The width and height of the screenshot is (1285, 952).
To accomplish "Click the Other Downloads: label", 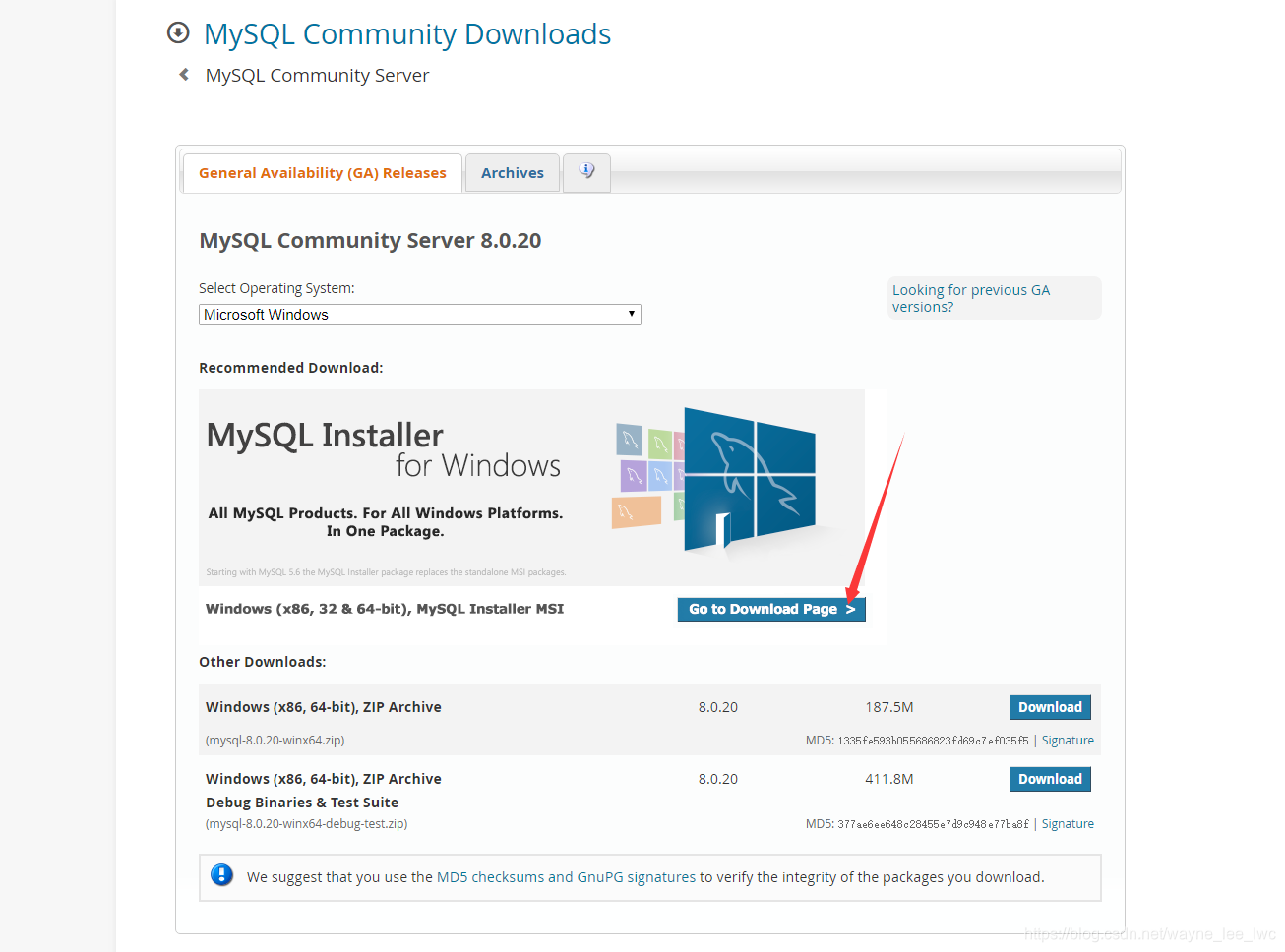I will [x=263, y=662].
